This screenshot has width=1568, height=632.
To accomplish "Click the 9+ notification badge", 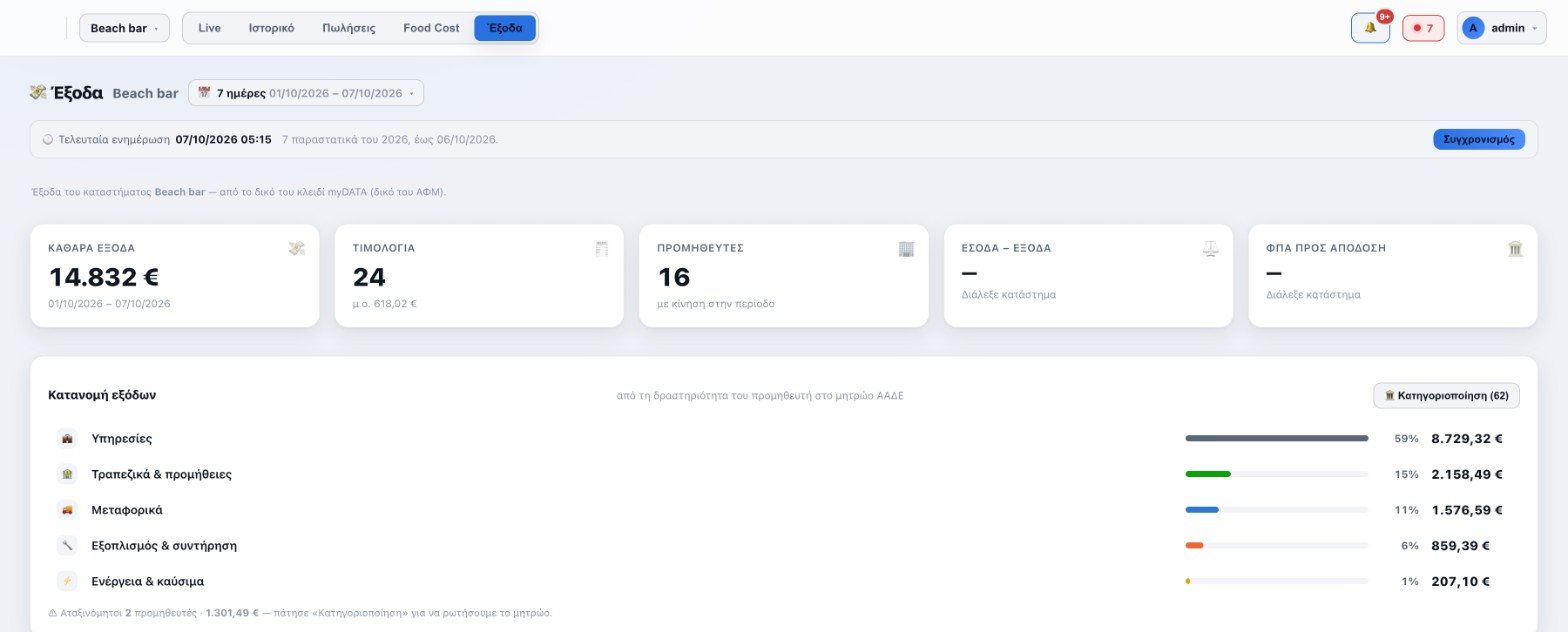I will pyautogui.click(x=1385, y=16).
